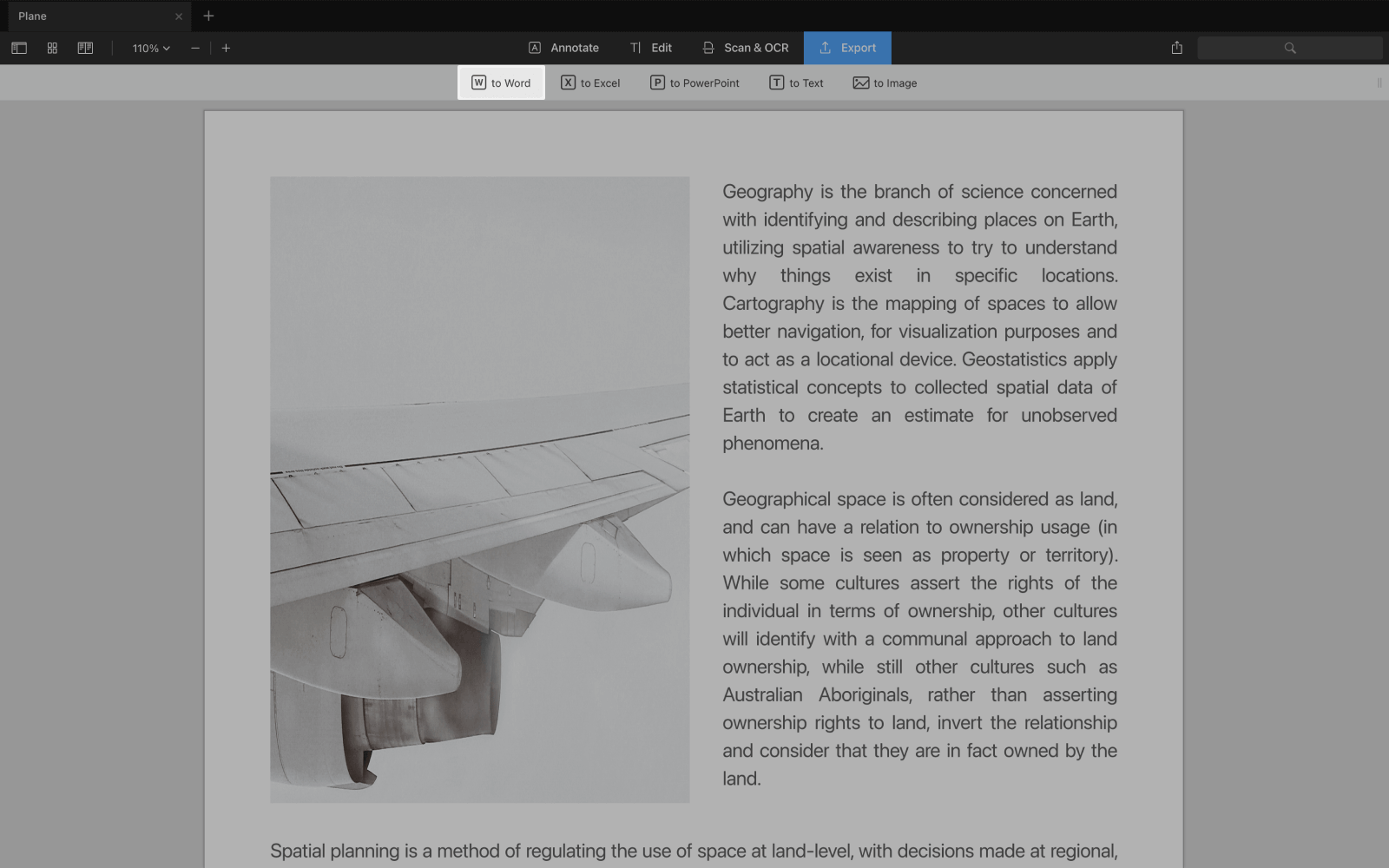Add a new tab with plus icon
1389x868 pixels.
(208, 16)
